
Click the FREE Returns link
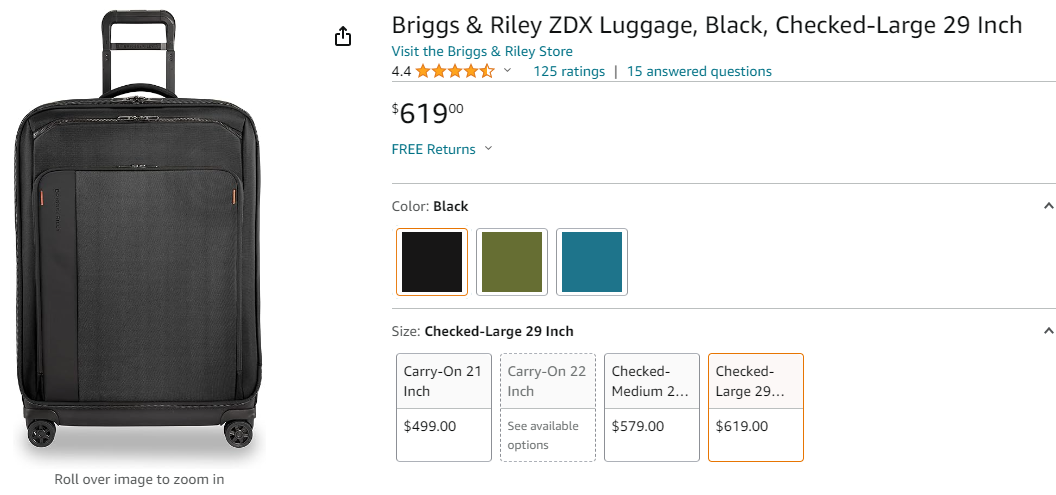pos(434,149)
